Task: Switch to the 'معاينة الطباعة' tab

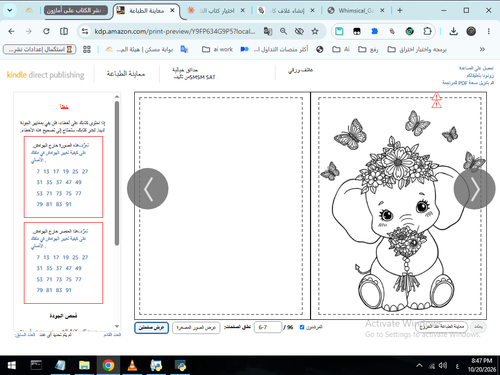Action: pos(147,11)
